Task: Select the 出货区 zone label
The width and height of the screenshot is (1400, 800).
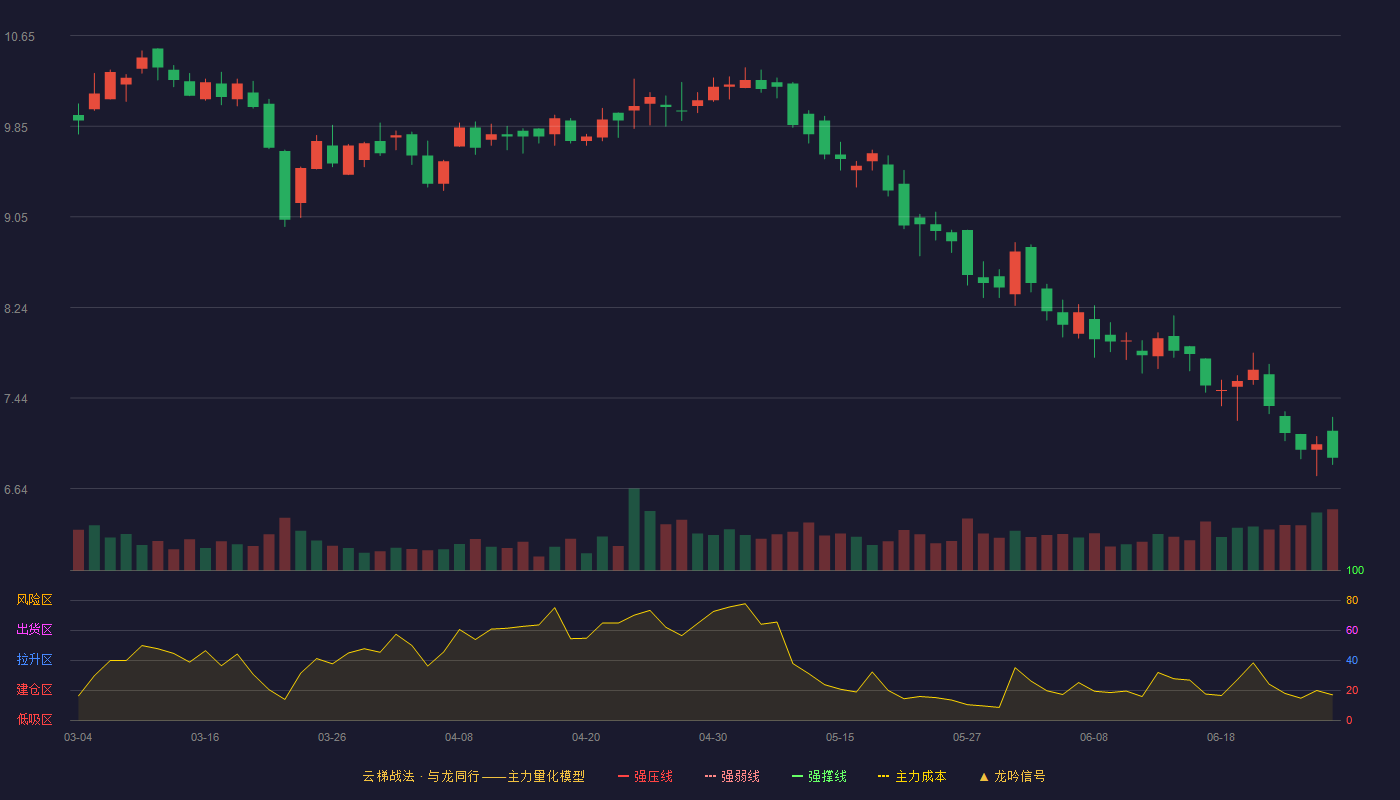Action: click(34, 630)
